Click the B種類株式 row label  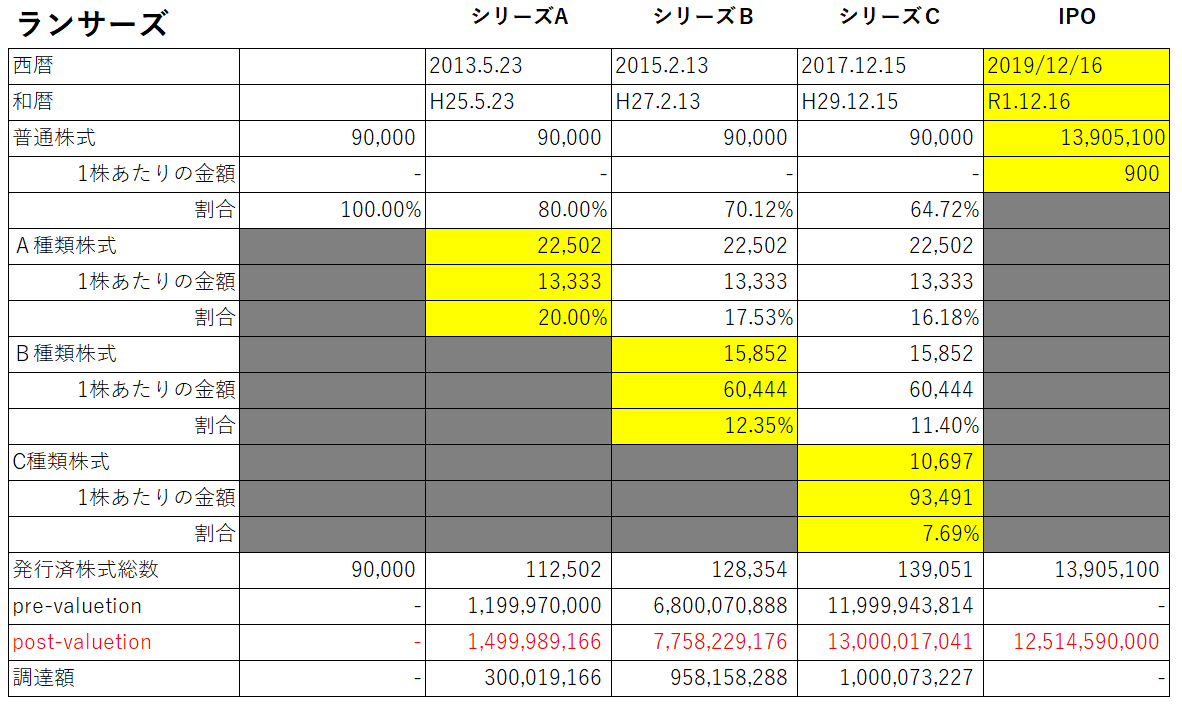click(66, 353)
